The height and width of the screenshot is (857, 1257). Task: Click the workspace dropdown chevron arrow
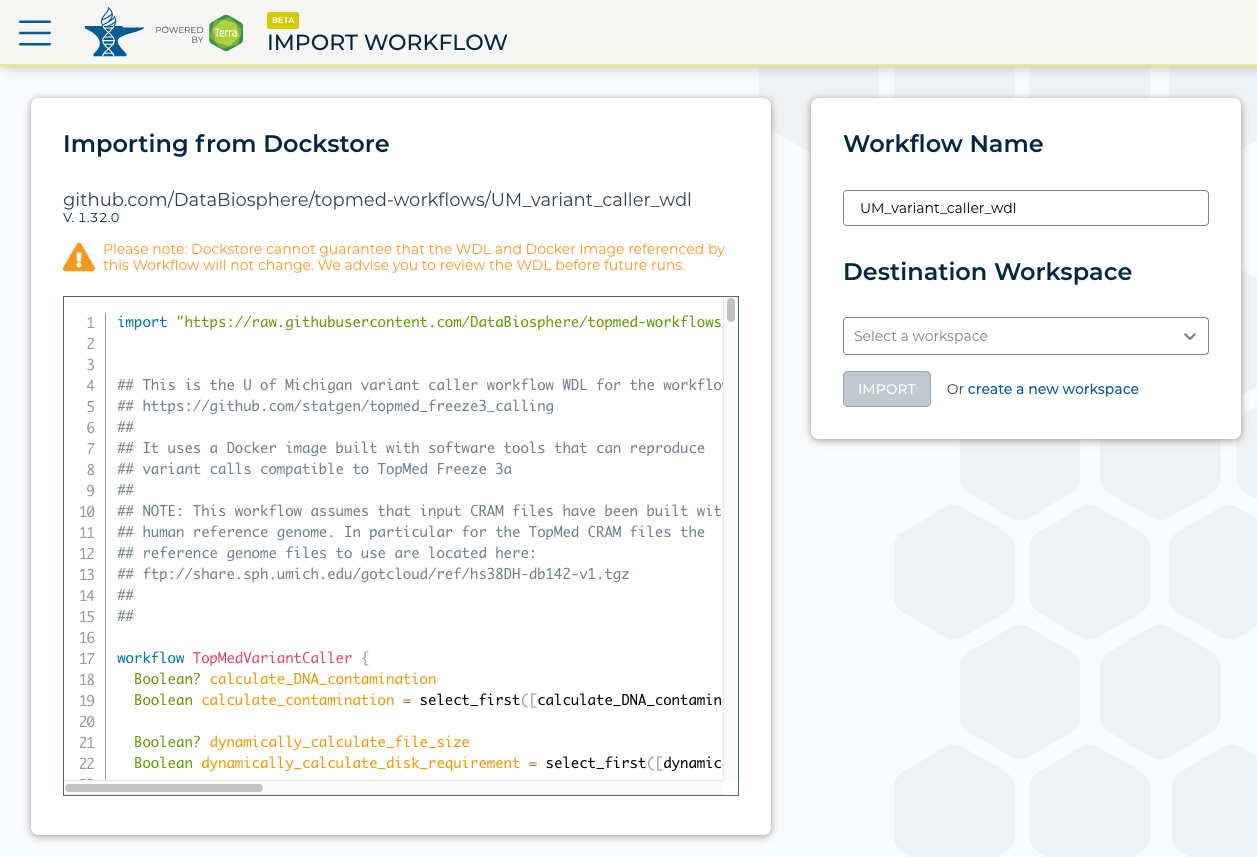1190,335
